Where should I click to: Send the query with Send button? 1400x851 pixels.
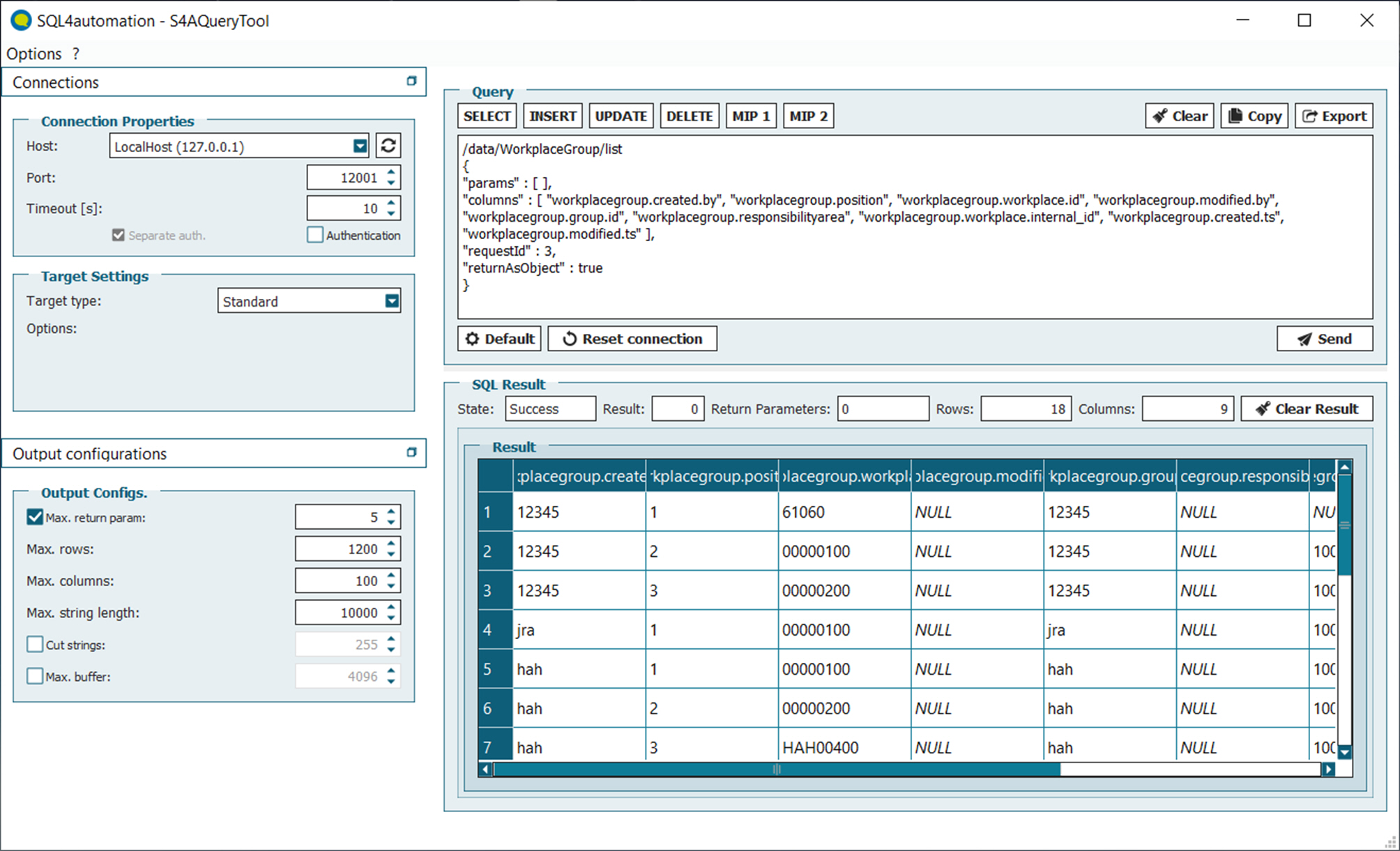point(1324,339)
